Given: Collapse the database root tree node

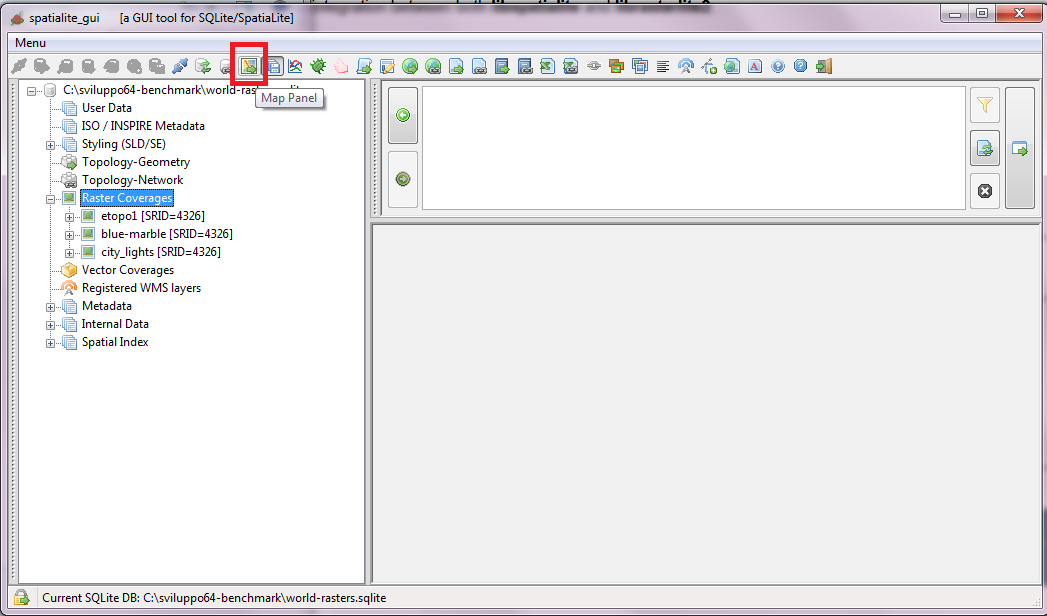Looking at the screenshot, I should (x=31, y=91).
